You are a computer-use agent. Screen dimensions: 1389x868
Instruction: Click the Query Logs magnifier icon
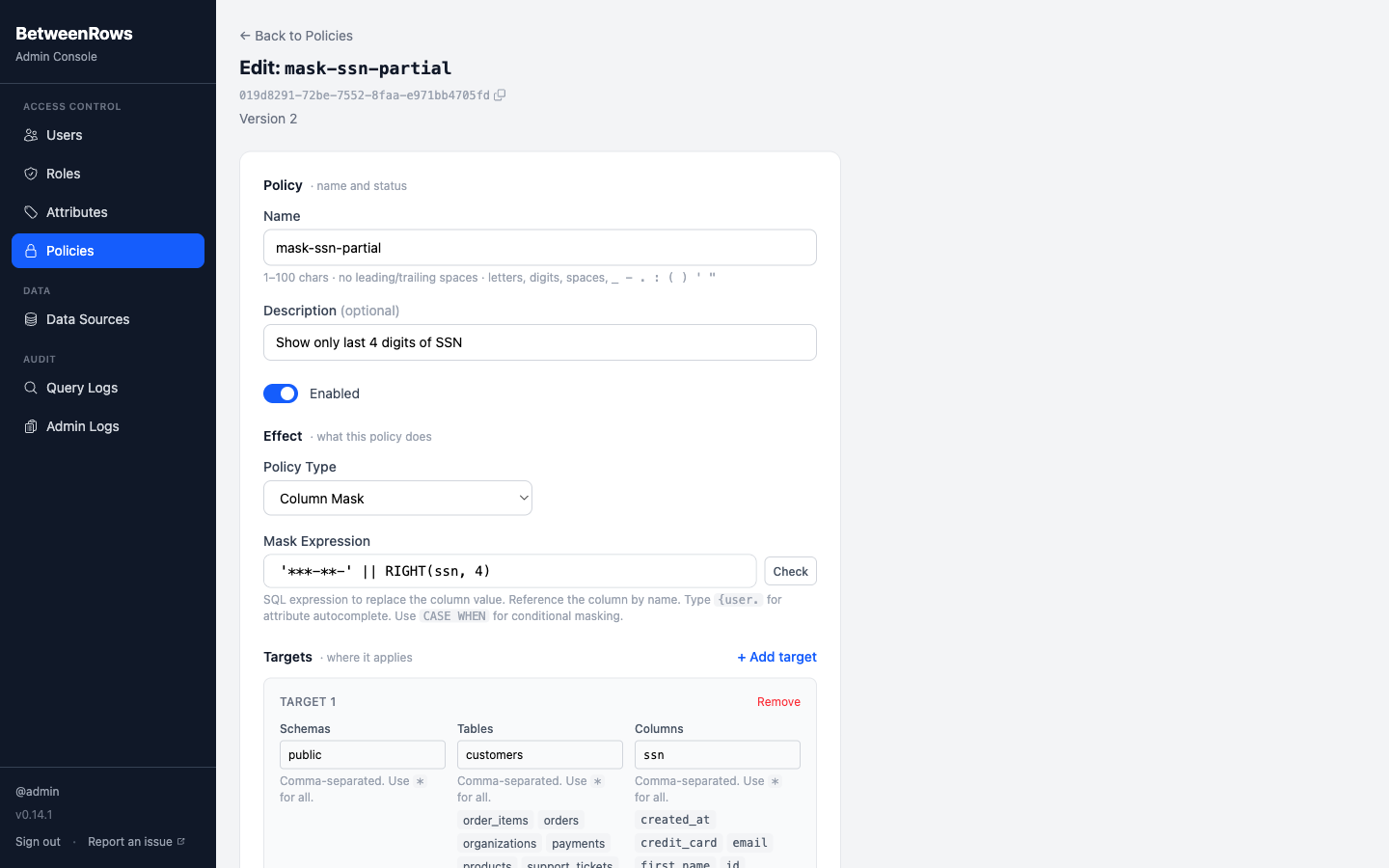pyautogui.click(x=31, y=388)
